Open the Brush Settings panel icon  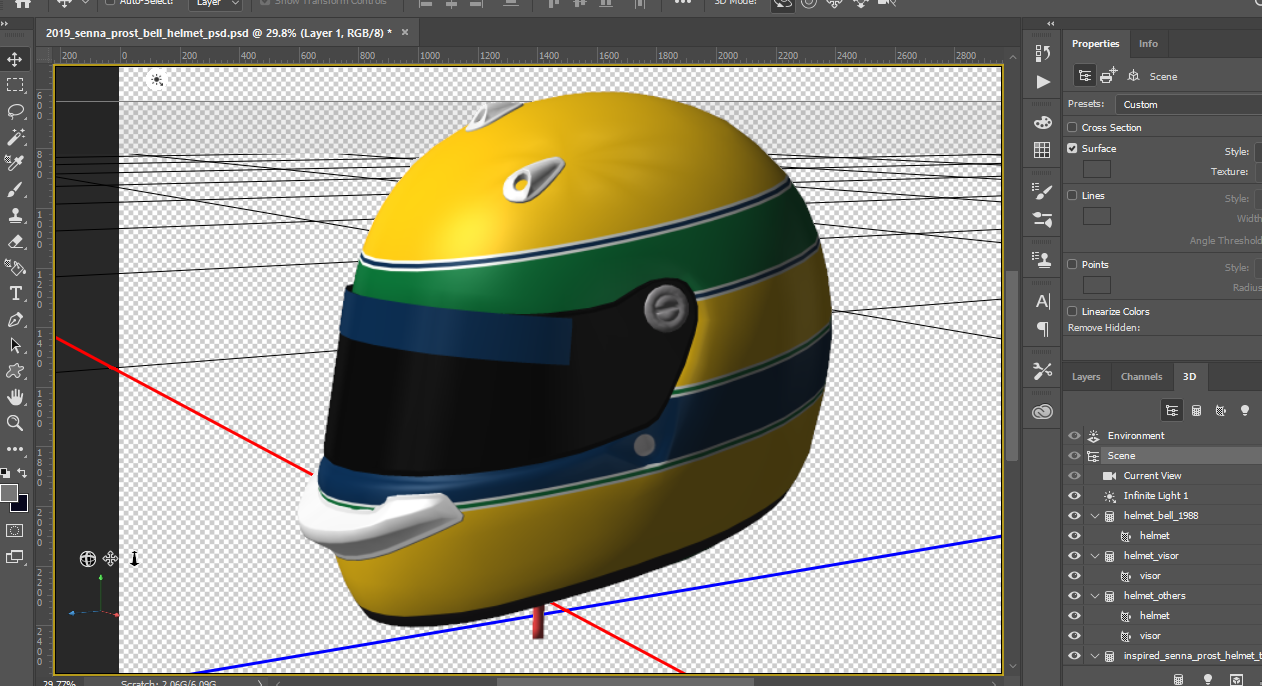1043,192
